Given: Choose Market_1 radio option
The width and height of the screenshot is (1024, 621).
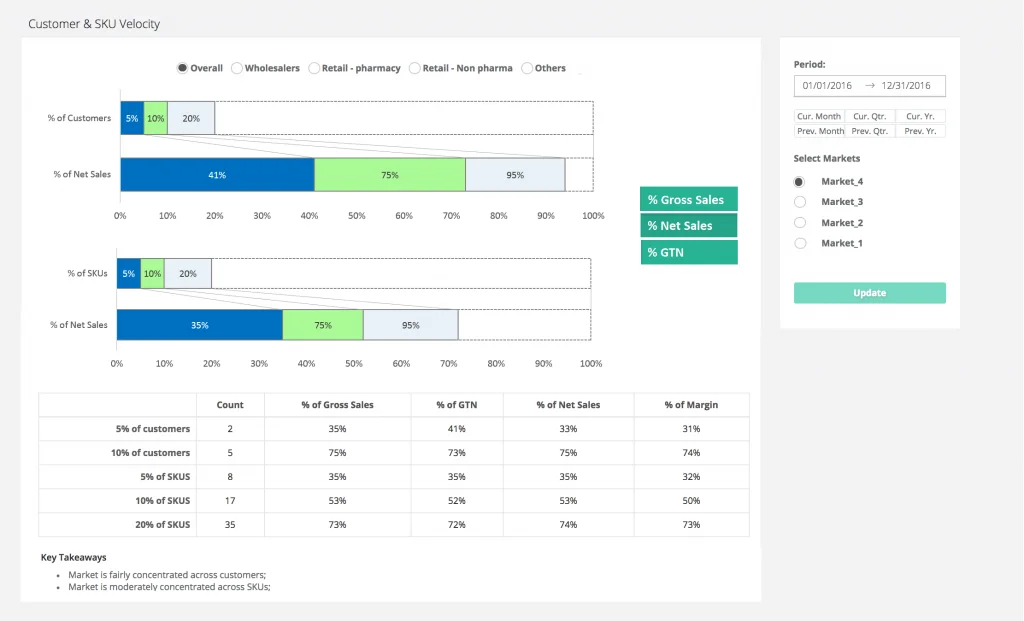Looking at the screenshot, I should [799, 243].
